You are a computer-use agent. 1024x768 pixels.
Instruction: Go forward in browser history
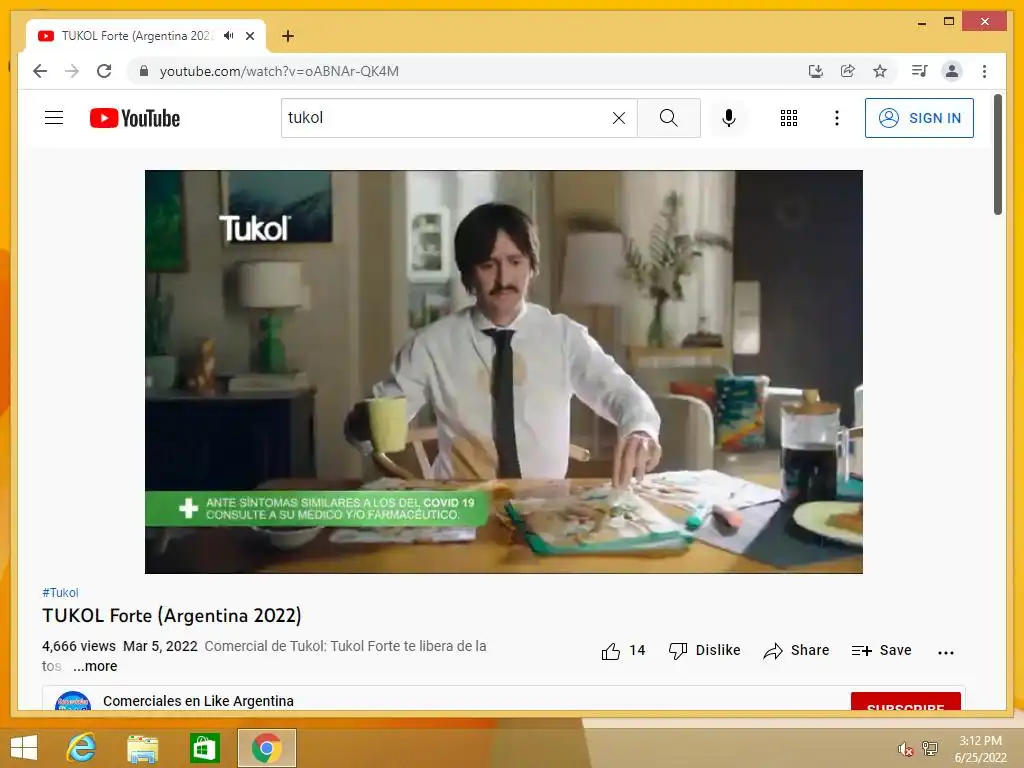[72, 71]
